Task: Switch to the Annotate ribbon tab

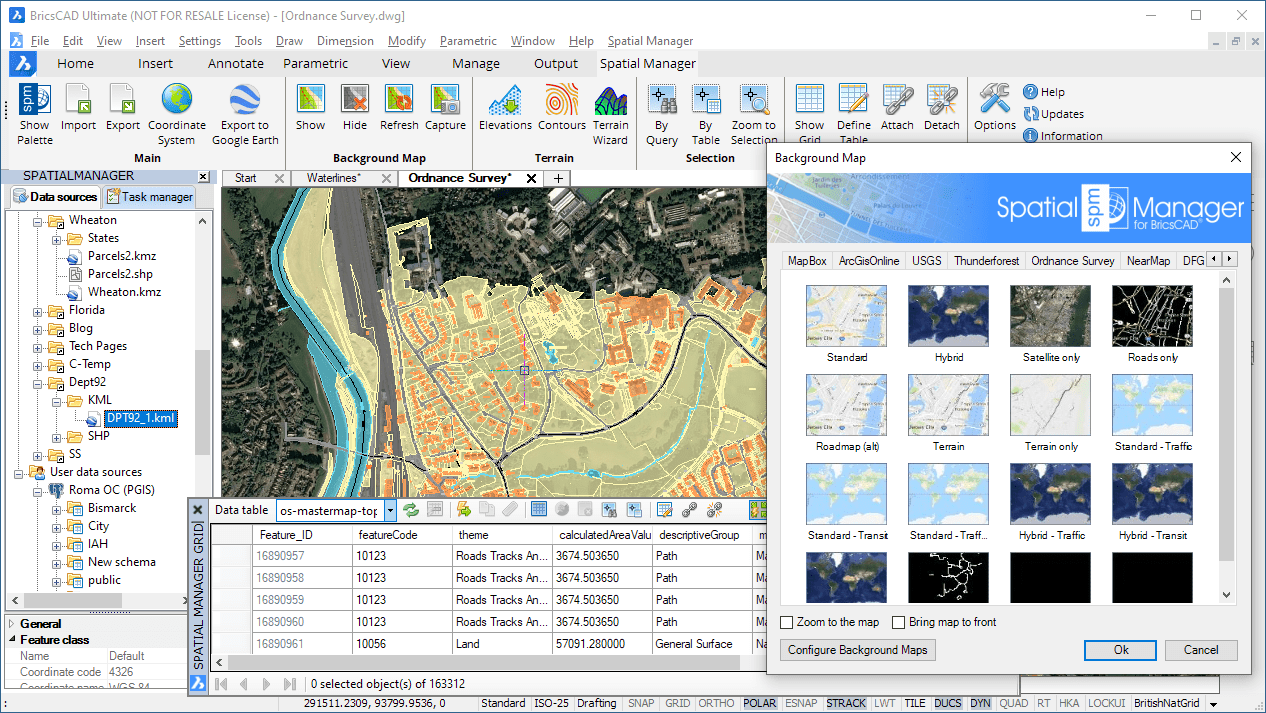Action: (x=236, y=63)
